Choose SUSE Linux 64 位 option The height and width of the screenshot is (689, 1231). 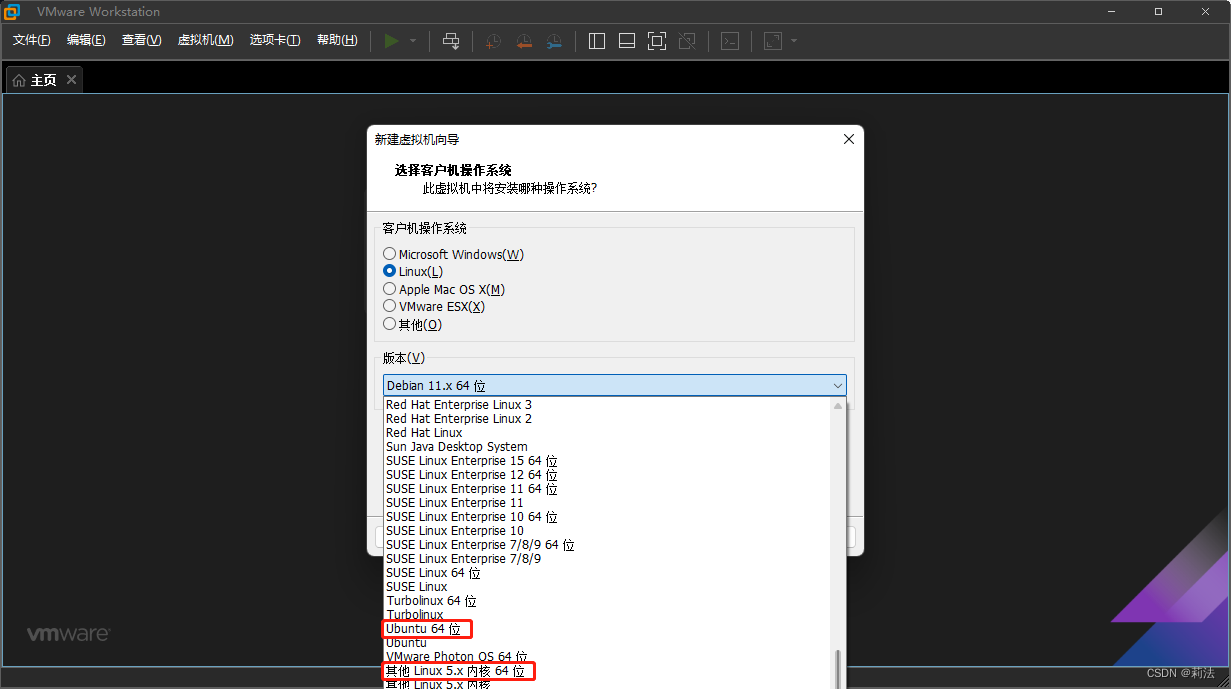click(607, 573)
